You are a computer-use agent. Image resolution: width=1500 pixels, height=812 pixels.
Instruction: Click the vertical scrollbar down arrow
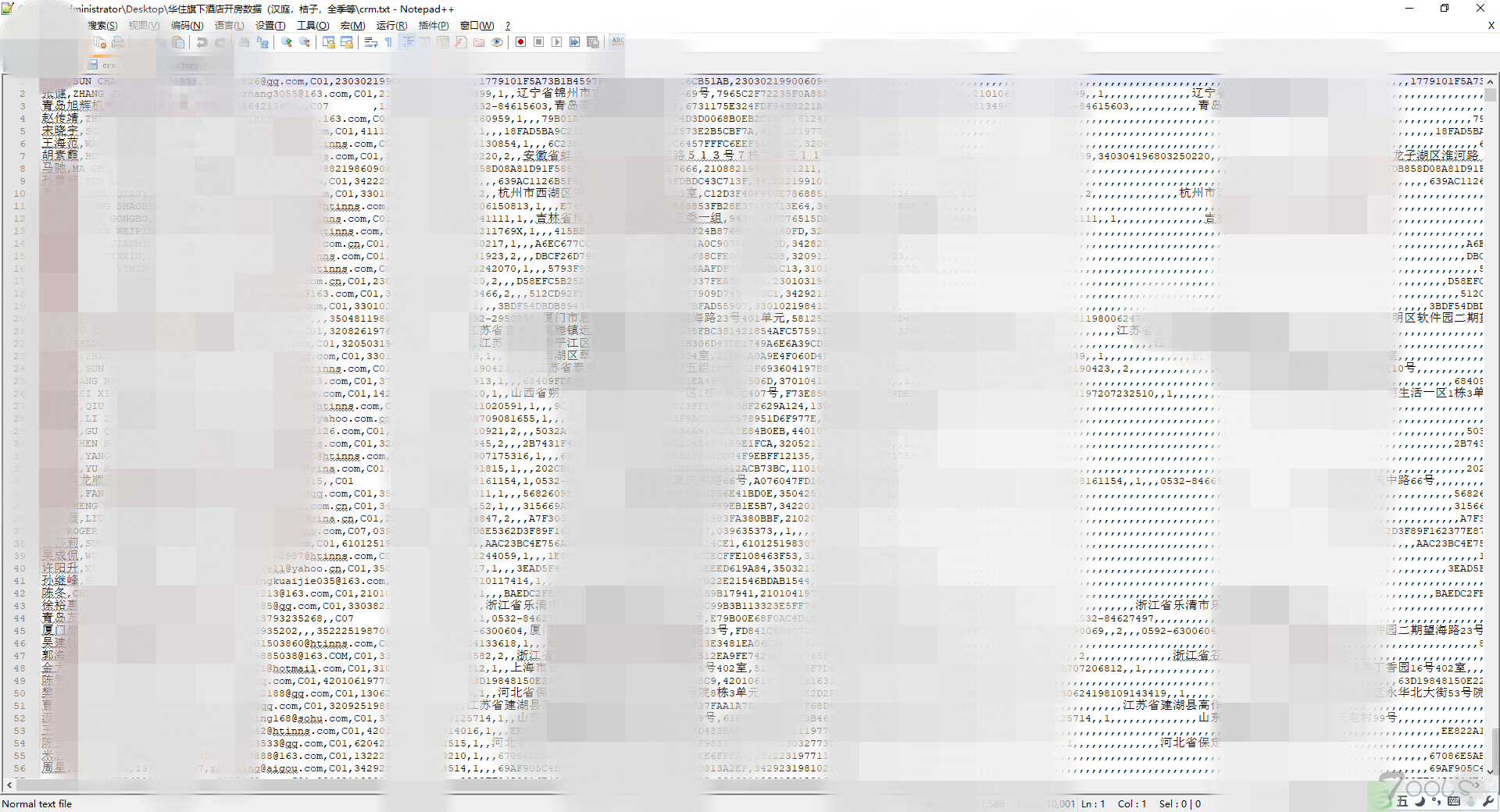click(x=1491, y=772)
